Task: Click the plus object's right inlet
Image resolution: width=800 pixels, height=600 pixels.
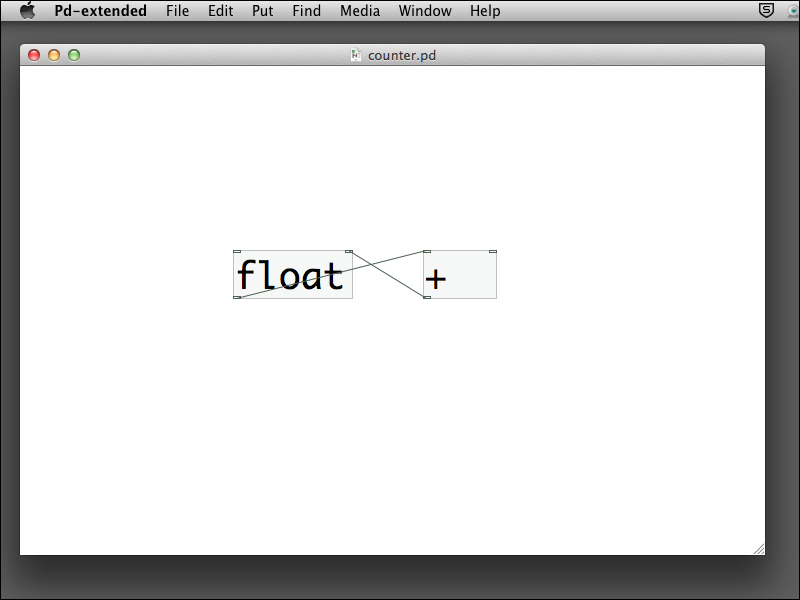Action: coord(492,252)
